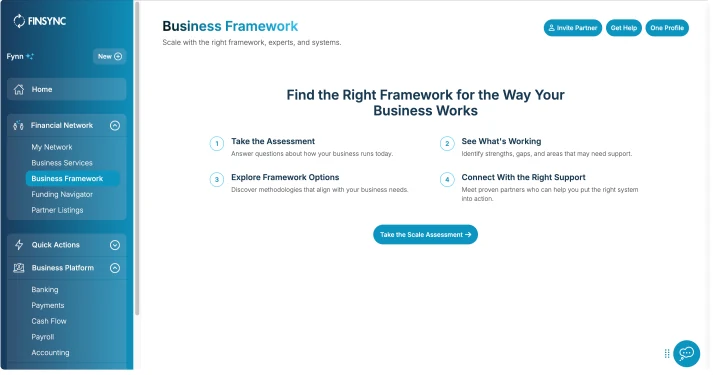Click "Connect With the Right Support" heading
This screenshot has width=713, height=375.
pos(523,177)
